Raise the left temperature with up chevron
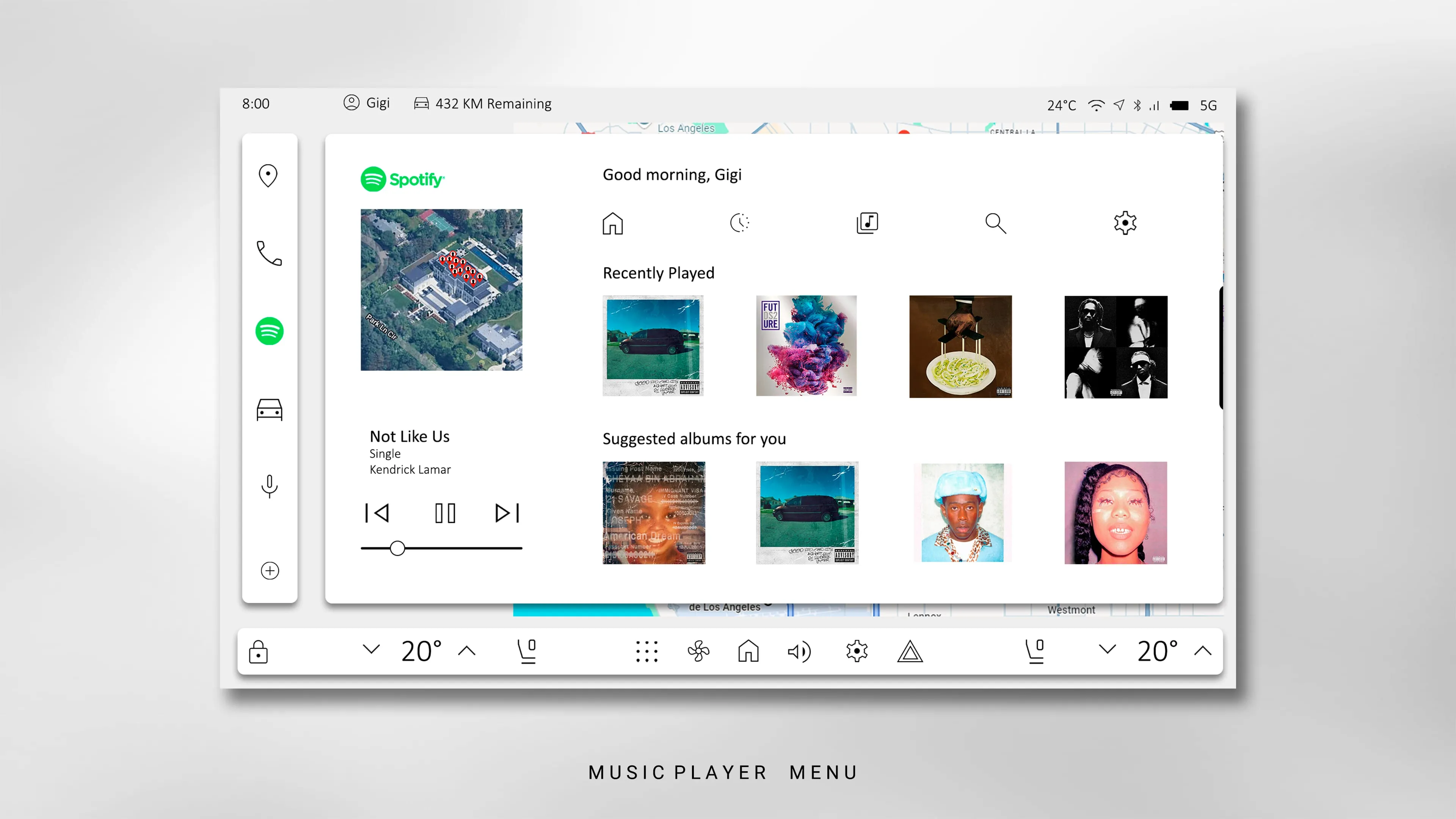The image size is (1456, 819). click(467, 651)
